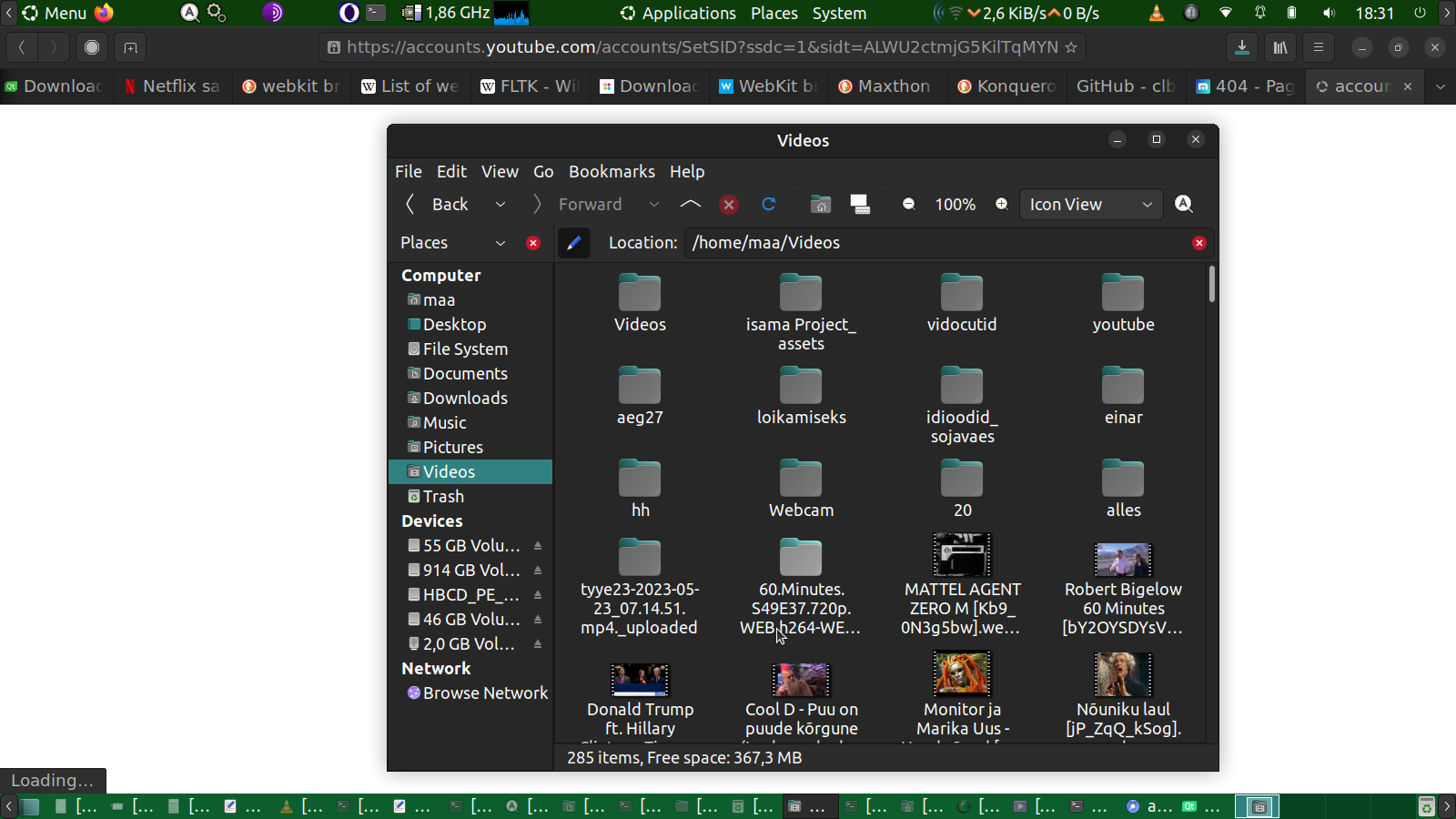Image resolution: width=1456 pixels, height=819 pixels.
Task: Go up to parent folder
Action: pyautogui.click(x=691, y=205)
